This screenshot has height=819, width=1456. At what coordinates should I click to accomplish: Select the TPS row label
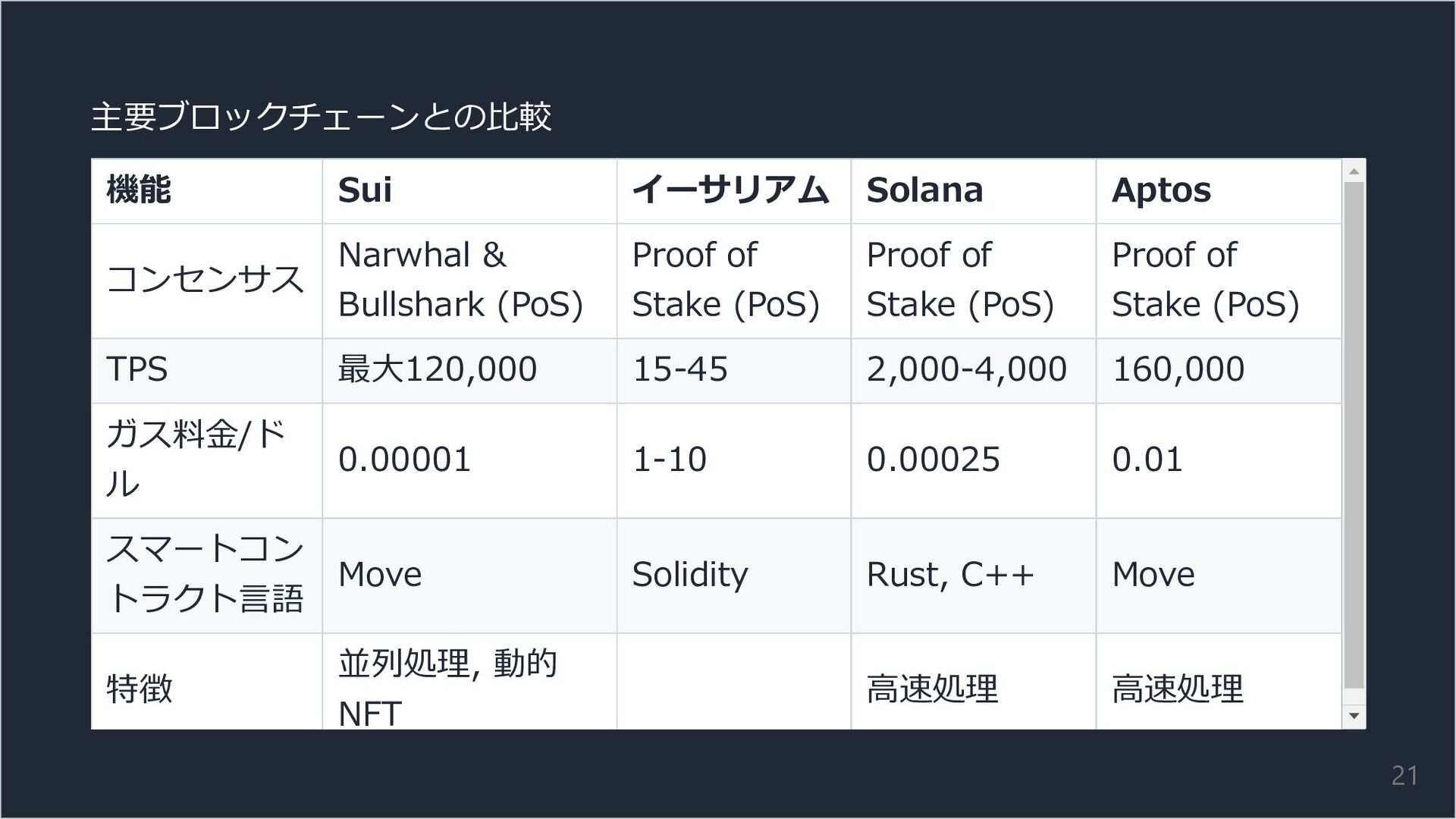(137, 369)
